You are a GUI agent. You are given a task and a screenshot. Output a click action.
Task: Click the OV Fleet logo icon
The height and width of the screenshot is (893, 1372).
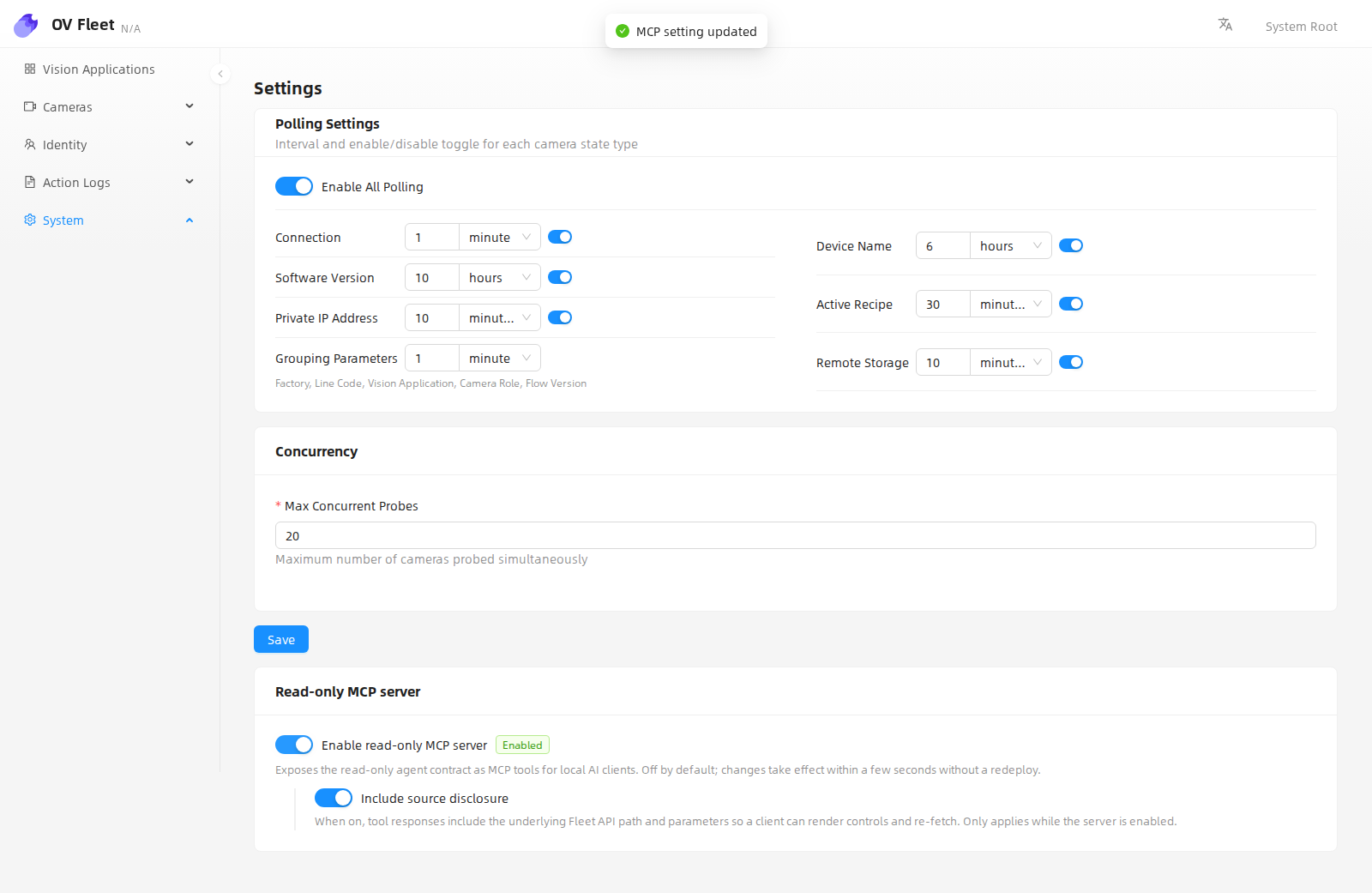tap(26, 26)
